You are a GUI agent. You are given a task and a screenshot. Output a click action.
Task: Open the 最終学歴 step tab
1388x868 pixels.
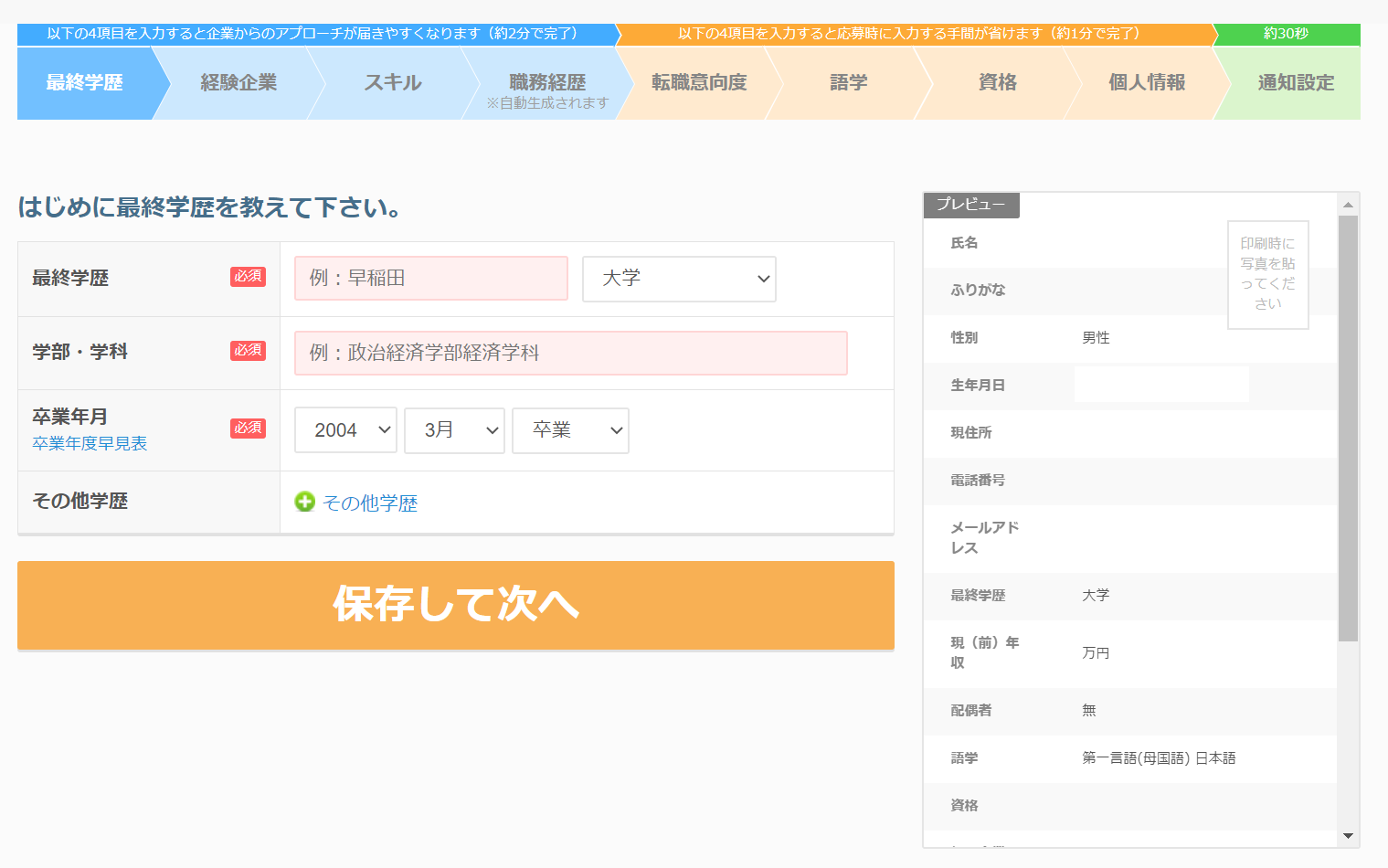pos(85,83)
